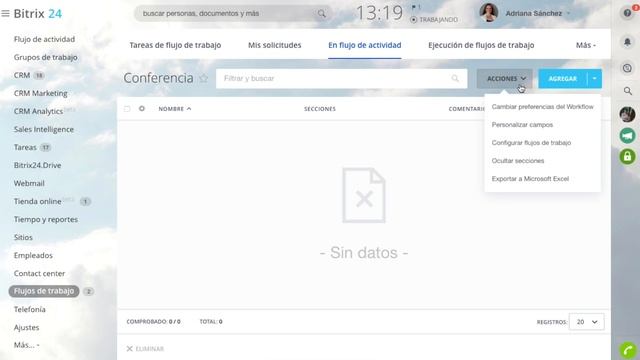Open CRM Analytics in sidebar
This screenshot has height=360, width=640.
pyautogui.click(x=38, y=111)
